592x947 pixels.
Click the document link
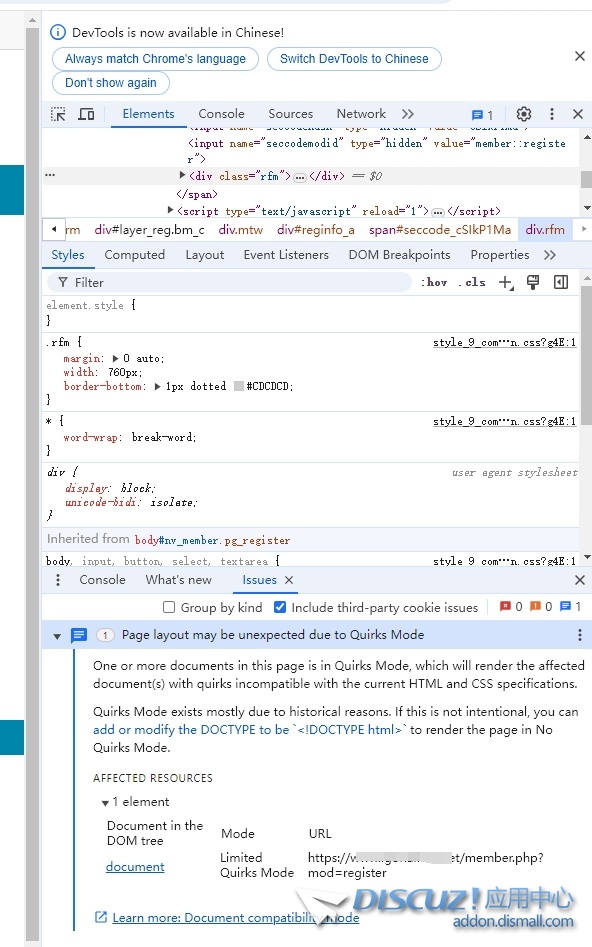click(135, 867)
